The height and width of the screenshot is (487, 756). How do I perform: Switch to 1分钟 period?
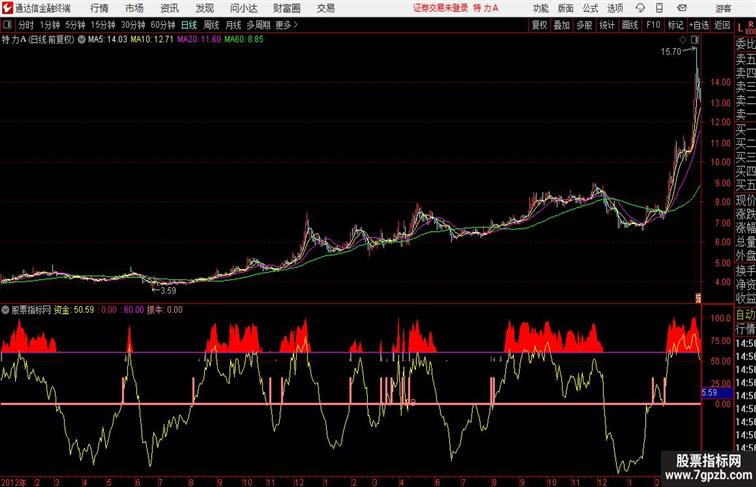tap(50, 25)
